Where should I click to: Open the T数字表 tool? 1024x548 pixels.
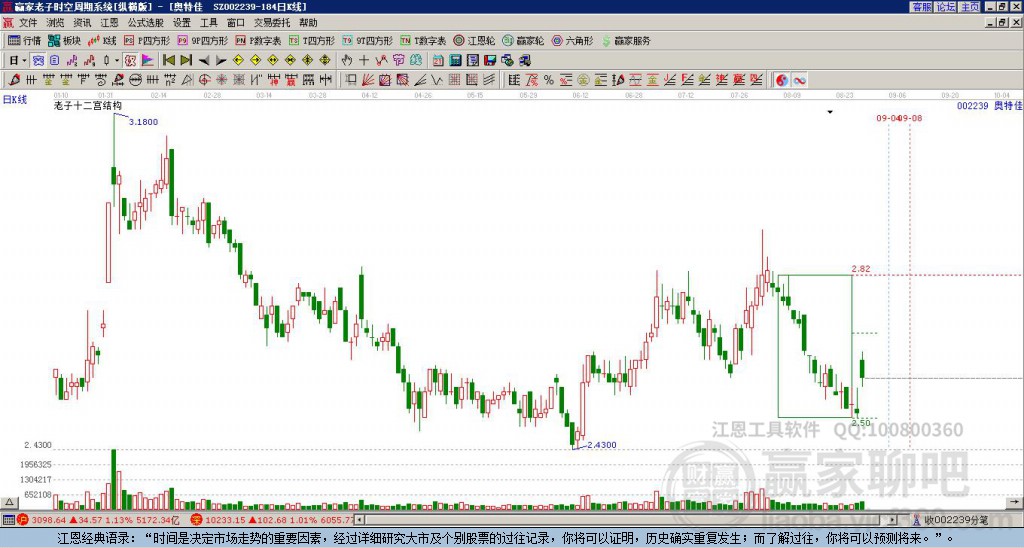[423, 40]
